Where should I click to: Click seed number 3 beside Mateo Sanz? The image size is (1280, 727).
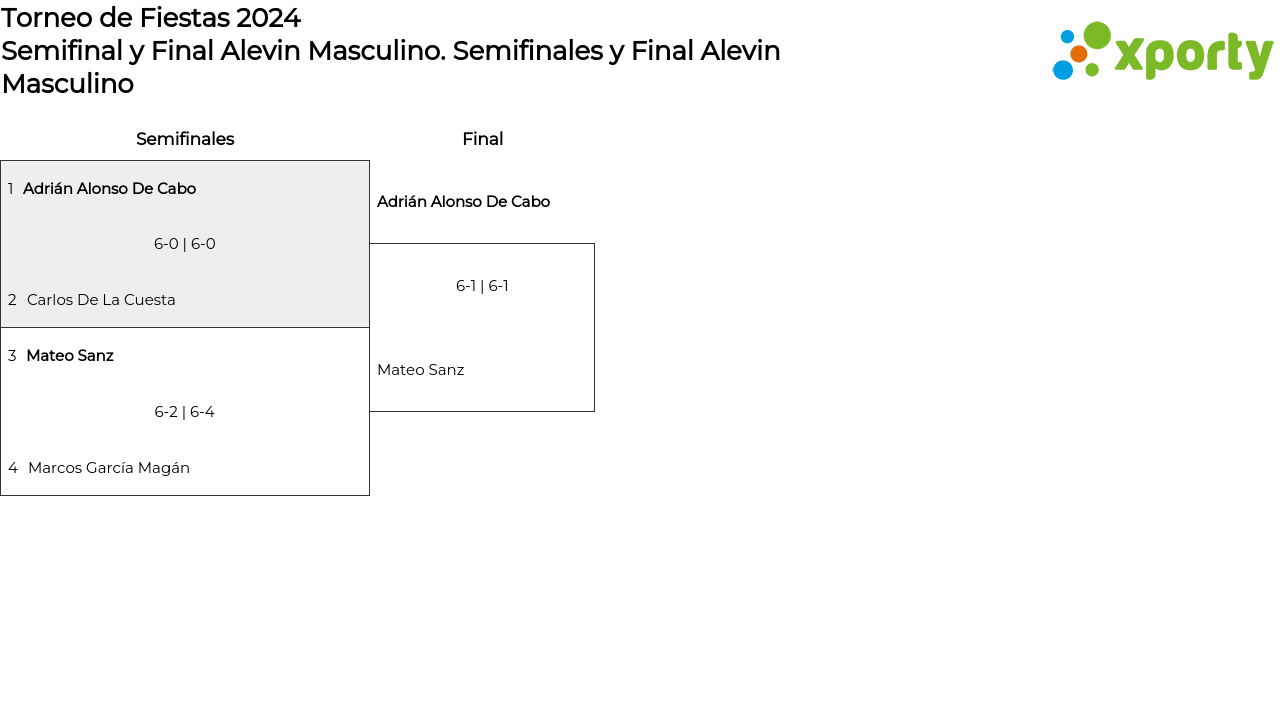[12, 356]
